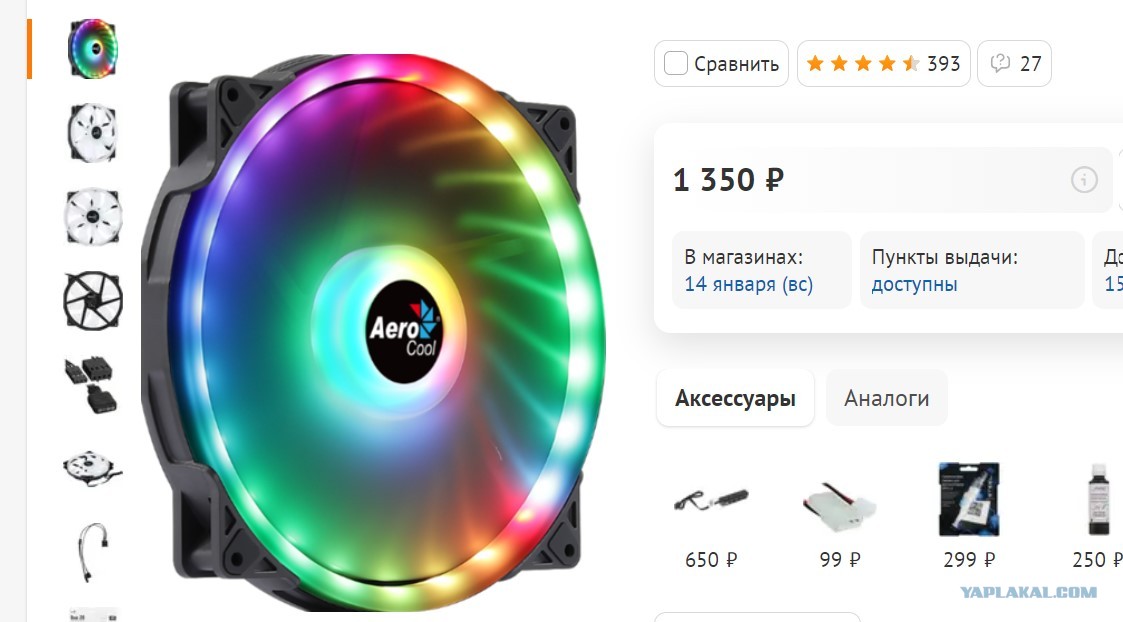
Task: Select the connectors thumbnail
Action: (x=92, y=386)
